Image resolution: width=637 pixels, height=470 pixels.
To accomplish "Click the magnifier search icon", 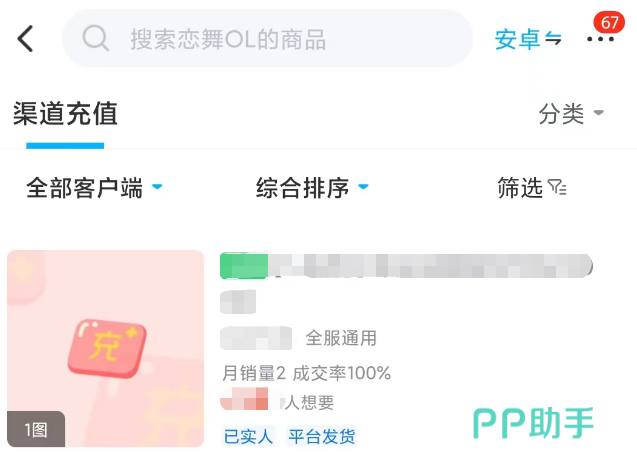I will coord(96,39).
